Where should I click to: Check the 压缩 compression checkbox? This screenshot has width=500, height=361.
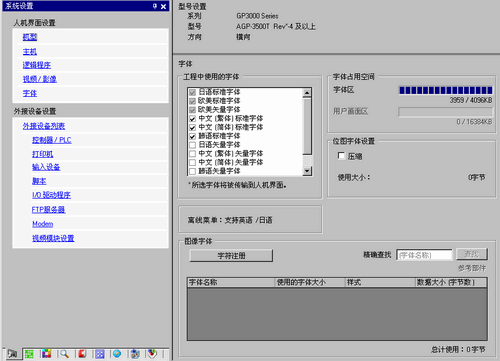click(341, 156)
